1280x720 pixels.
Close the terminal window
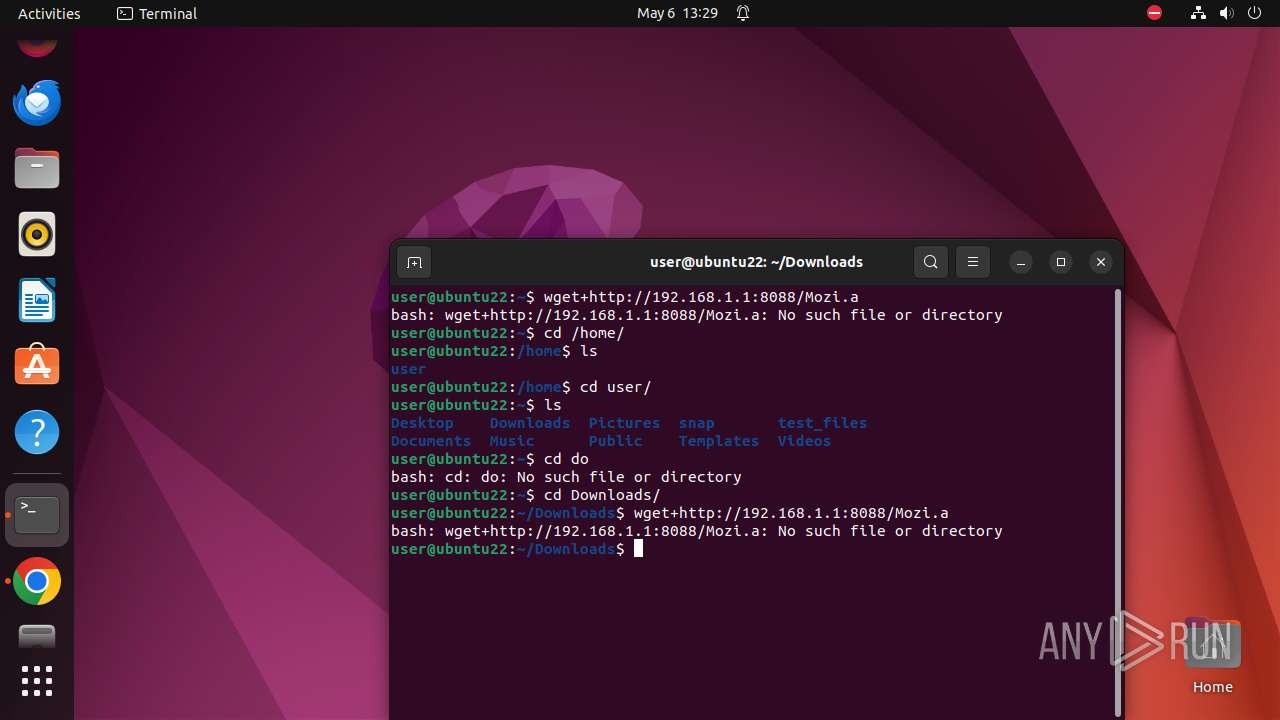pos(1101,262)
